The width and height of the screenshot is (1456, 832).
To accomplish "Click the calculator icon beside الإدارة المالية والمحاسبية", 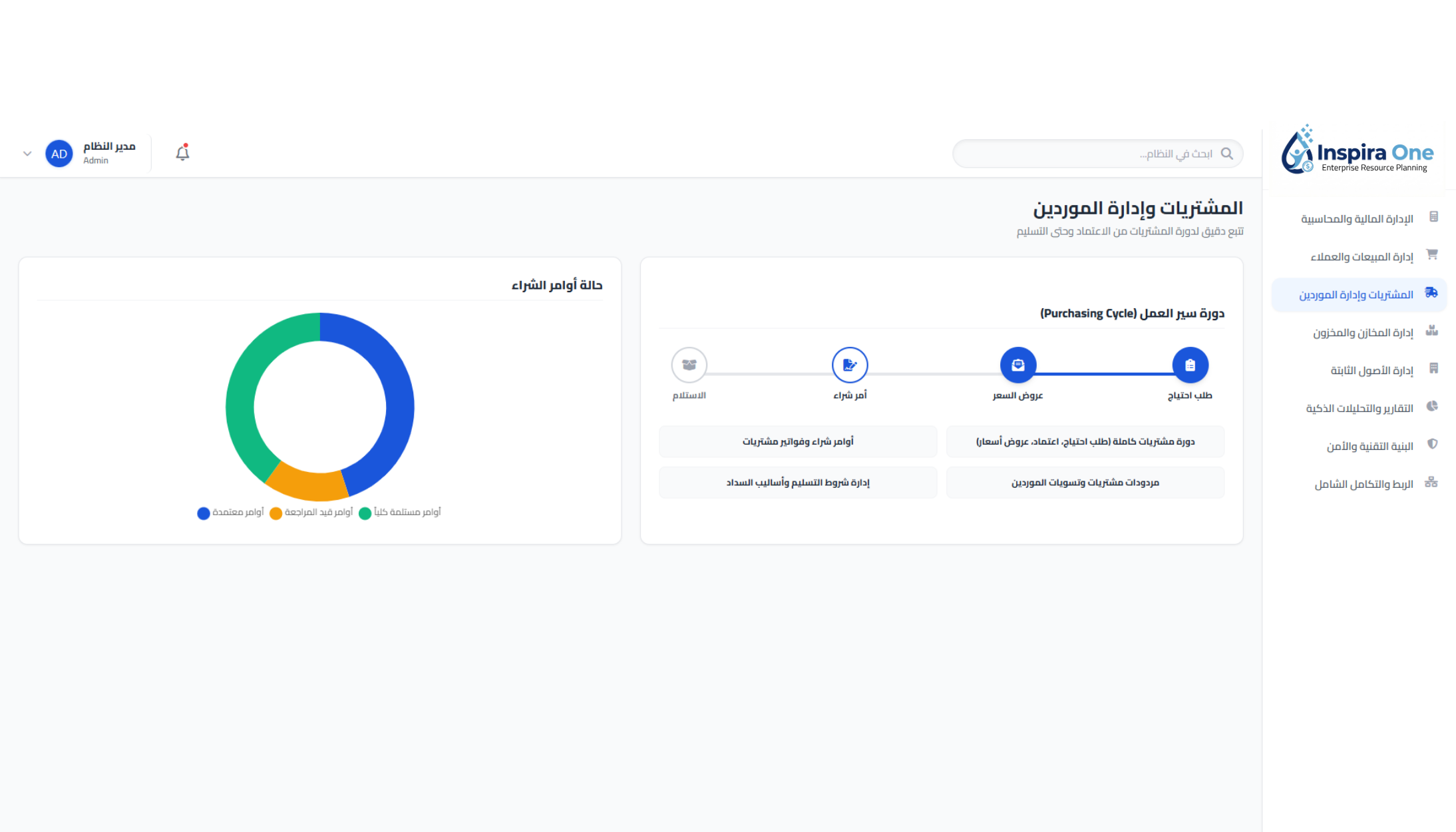I will 1433,217.
